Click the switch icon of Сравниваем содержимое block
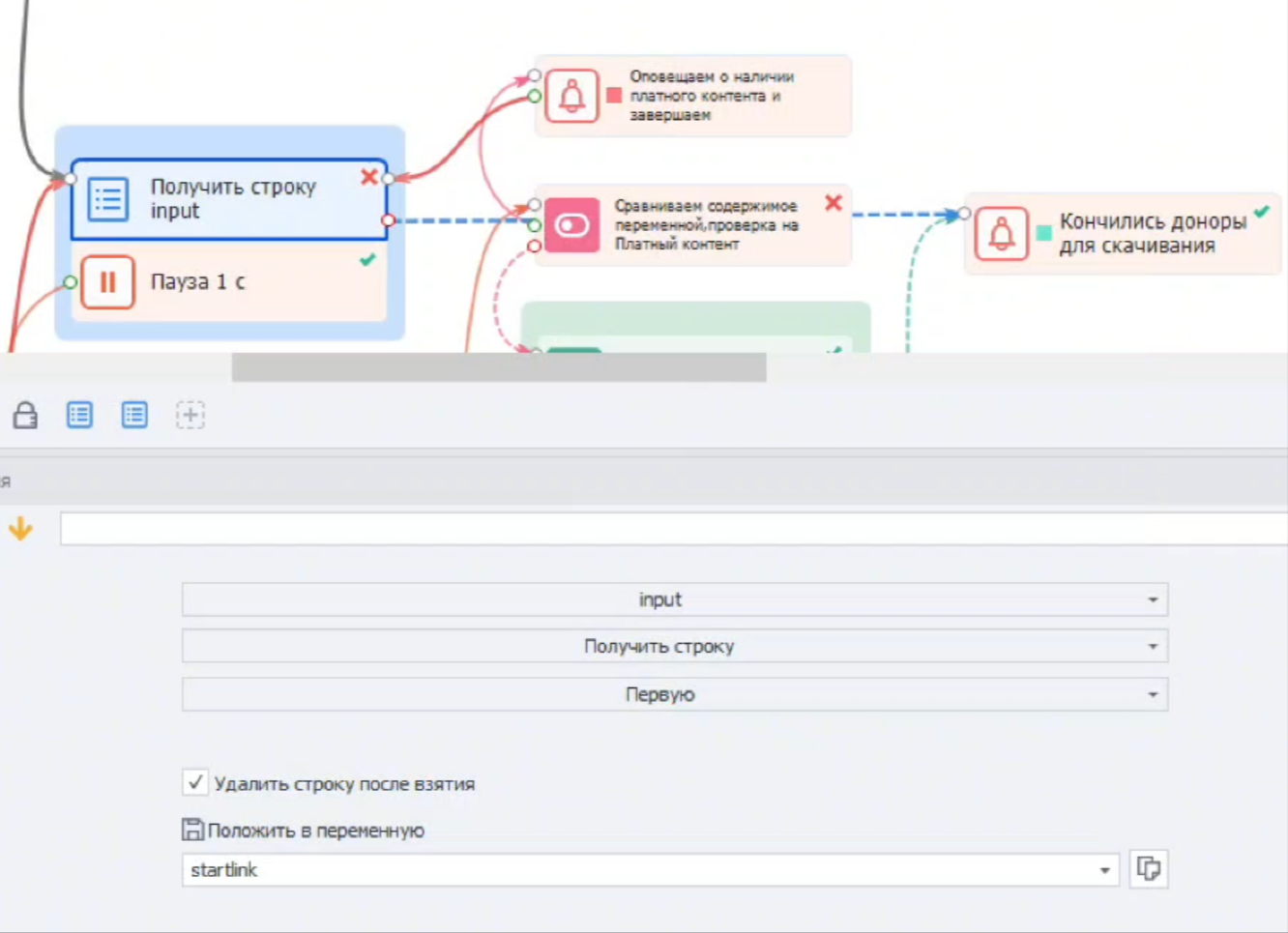Screen dimensions: 1288x933 point(572,225)
